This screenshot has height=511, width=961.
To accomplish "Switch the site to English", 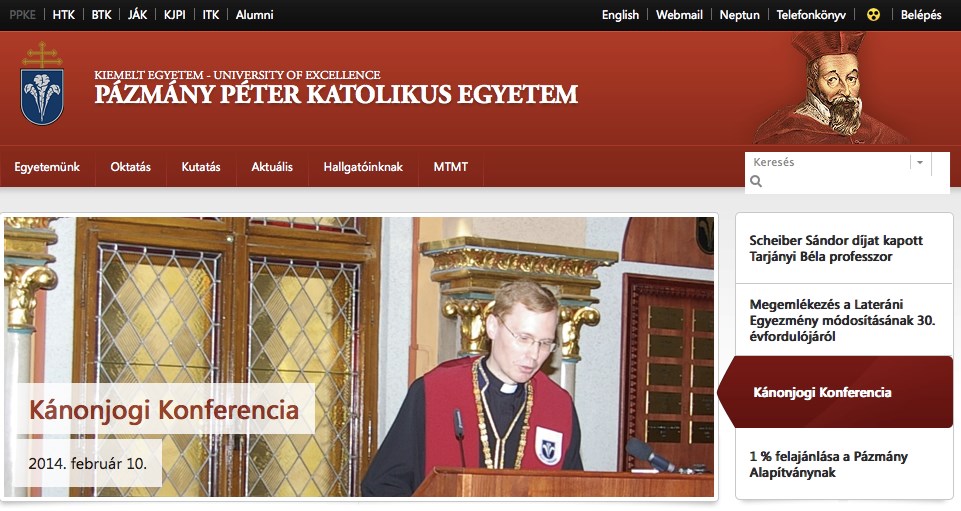I will tap(620, 15).
